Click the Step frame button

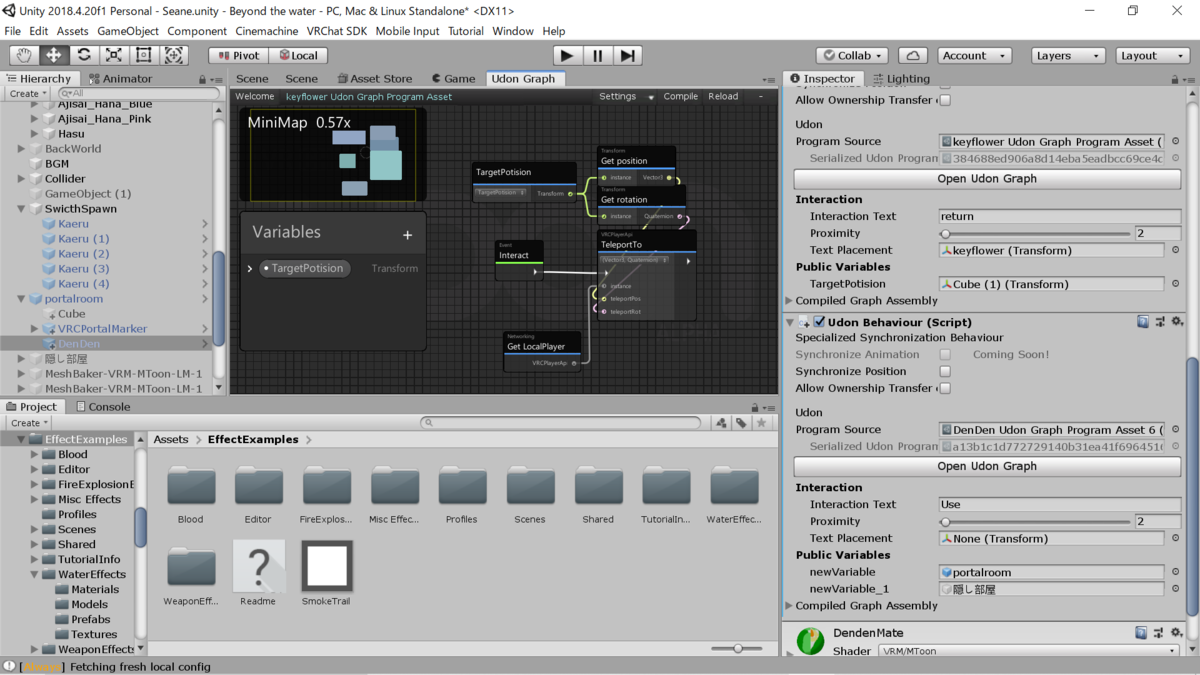(x=628, y=55)
